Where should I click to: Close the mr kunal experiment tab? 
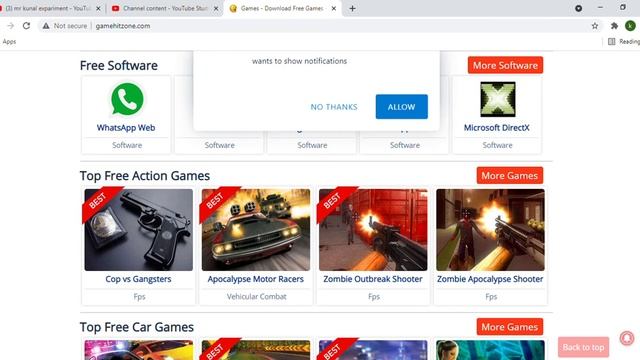[x=98, y=8]
